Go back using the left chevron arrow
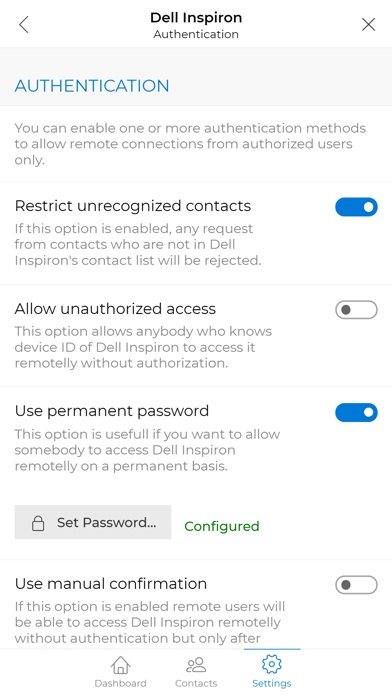This screenshot has width=392, height=696. [24, 24]
